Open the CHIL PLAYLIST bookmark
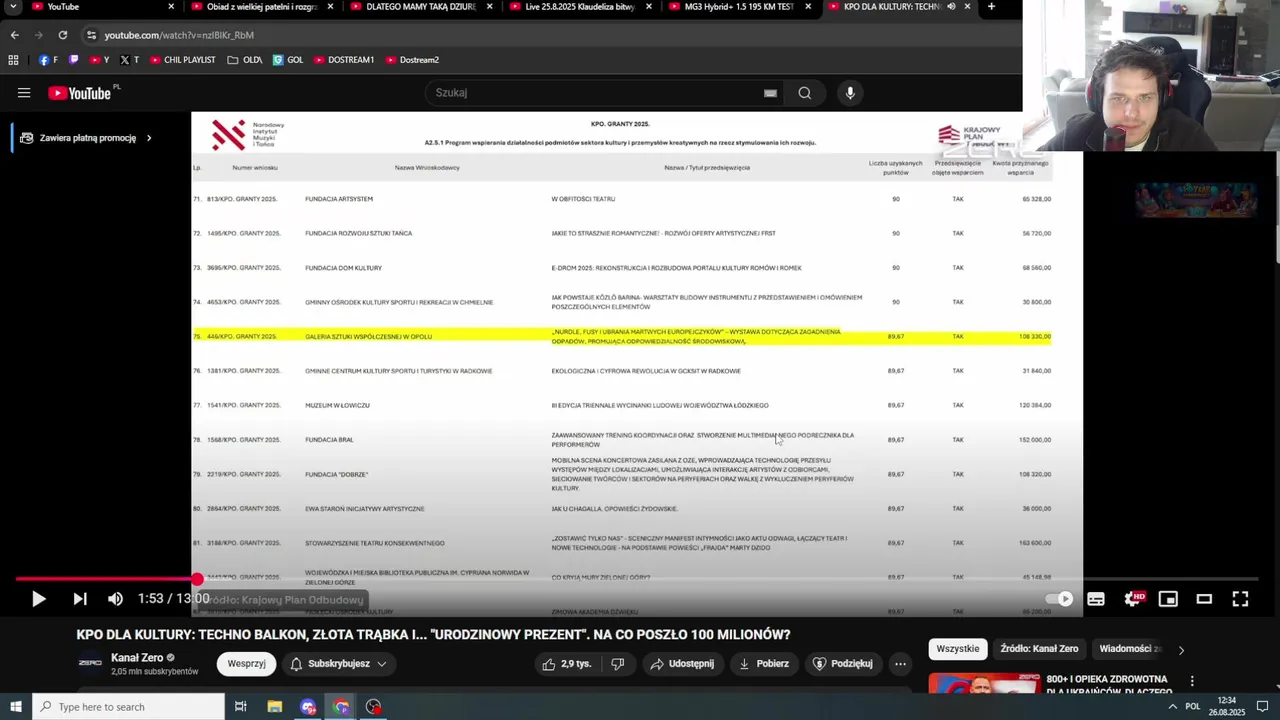 pyautogui.click(x=183, y=60)
